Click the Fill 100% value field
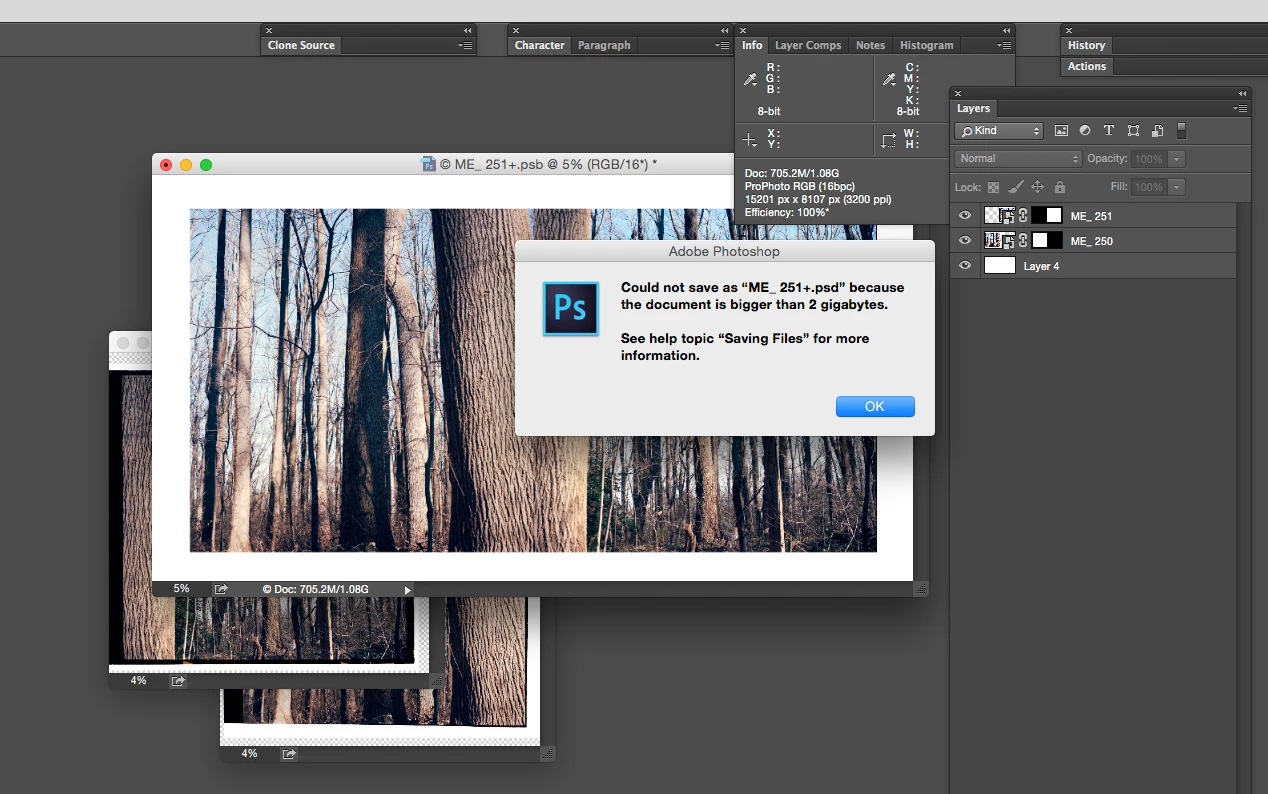Screen dimensions: 1268x794 (x=1149, y=187)
